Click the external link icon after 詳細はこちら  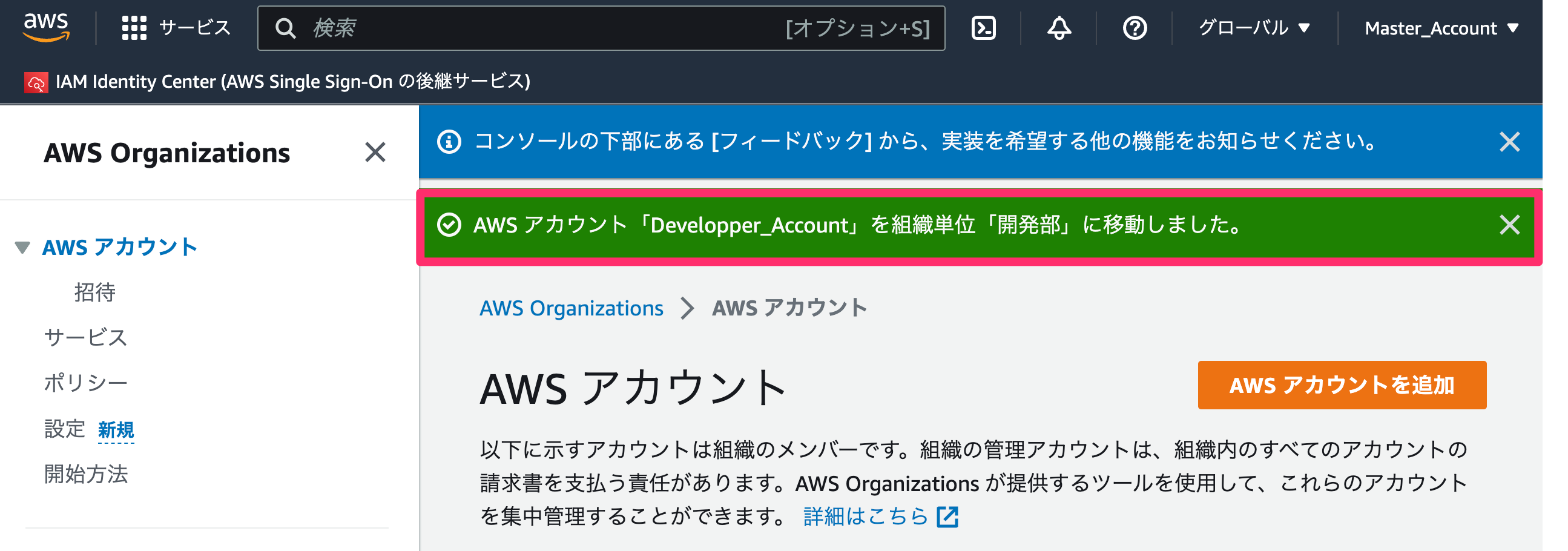[947, 517]
